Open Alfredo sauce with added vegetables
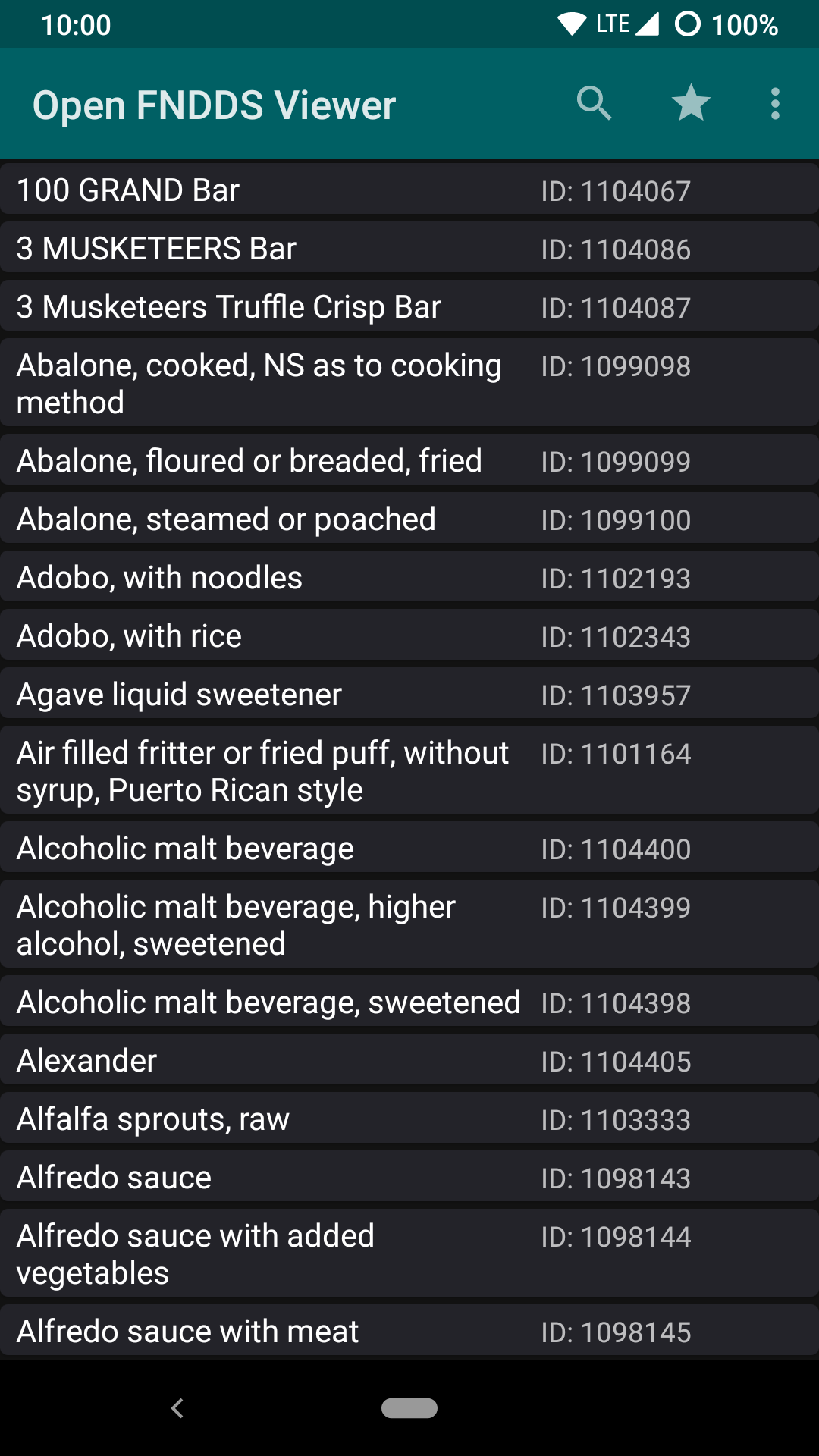Screen dimensions: 819x1456 pyautogui.click(x=409, y=1254)
